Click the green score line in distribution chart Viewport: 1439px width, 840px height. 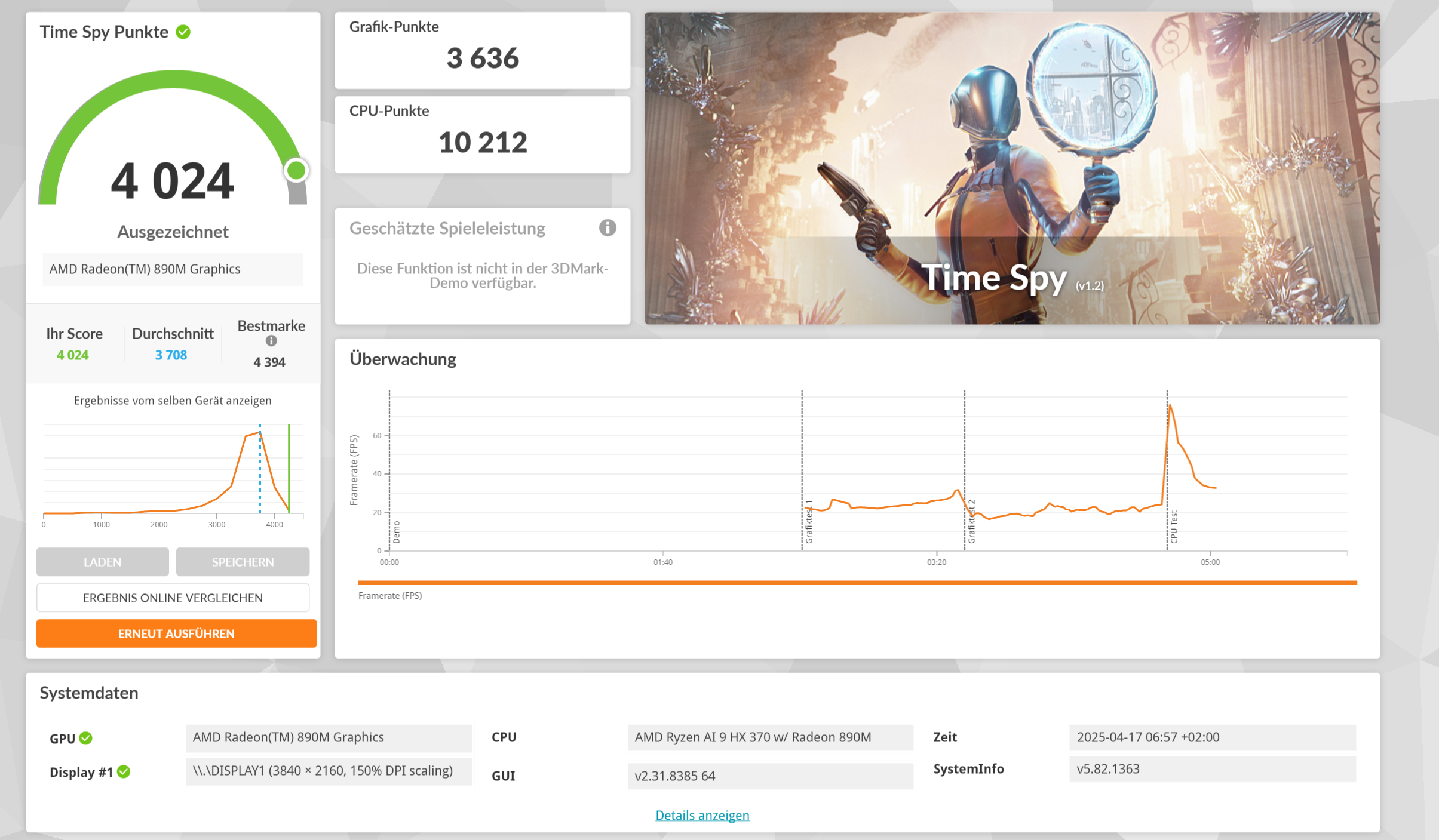click(x=289, y=469)
